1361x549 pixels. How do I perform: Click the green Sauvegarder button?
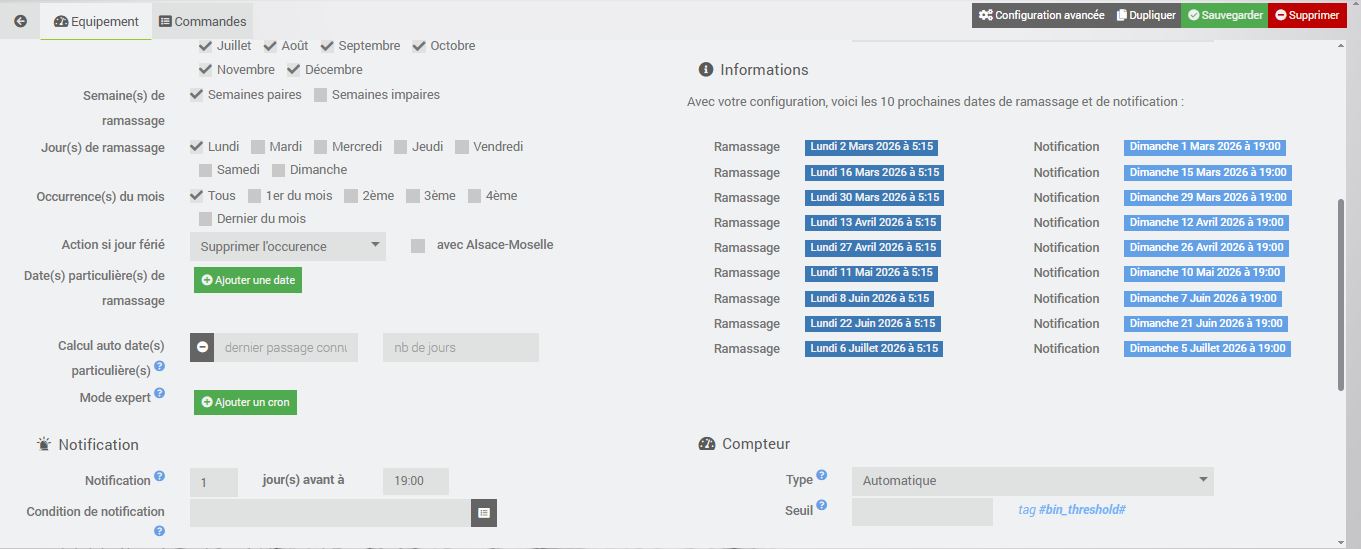pyautogui.click(x=1224, y=15)
